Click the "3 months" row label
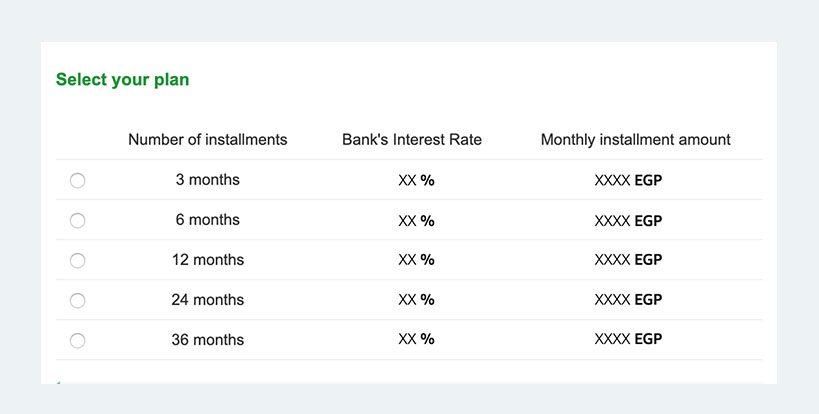 click(x=208, y=180)
